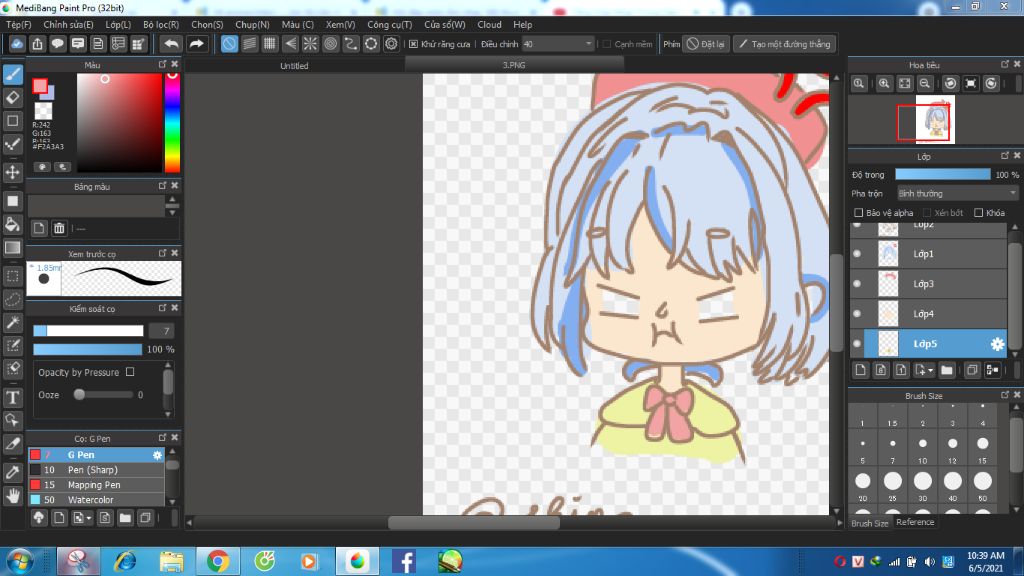Zoom in on navigator panel
Screen dimensions: 1024x576
point(884,84)
